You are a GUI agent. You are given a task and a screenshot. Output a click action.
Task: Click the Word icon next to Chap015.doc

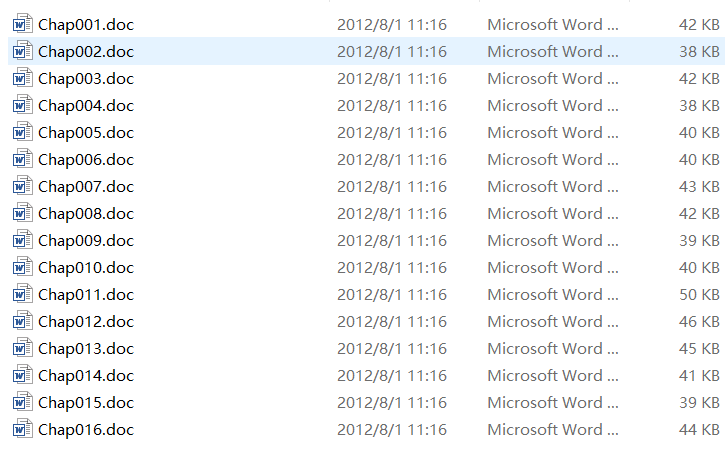22,402
